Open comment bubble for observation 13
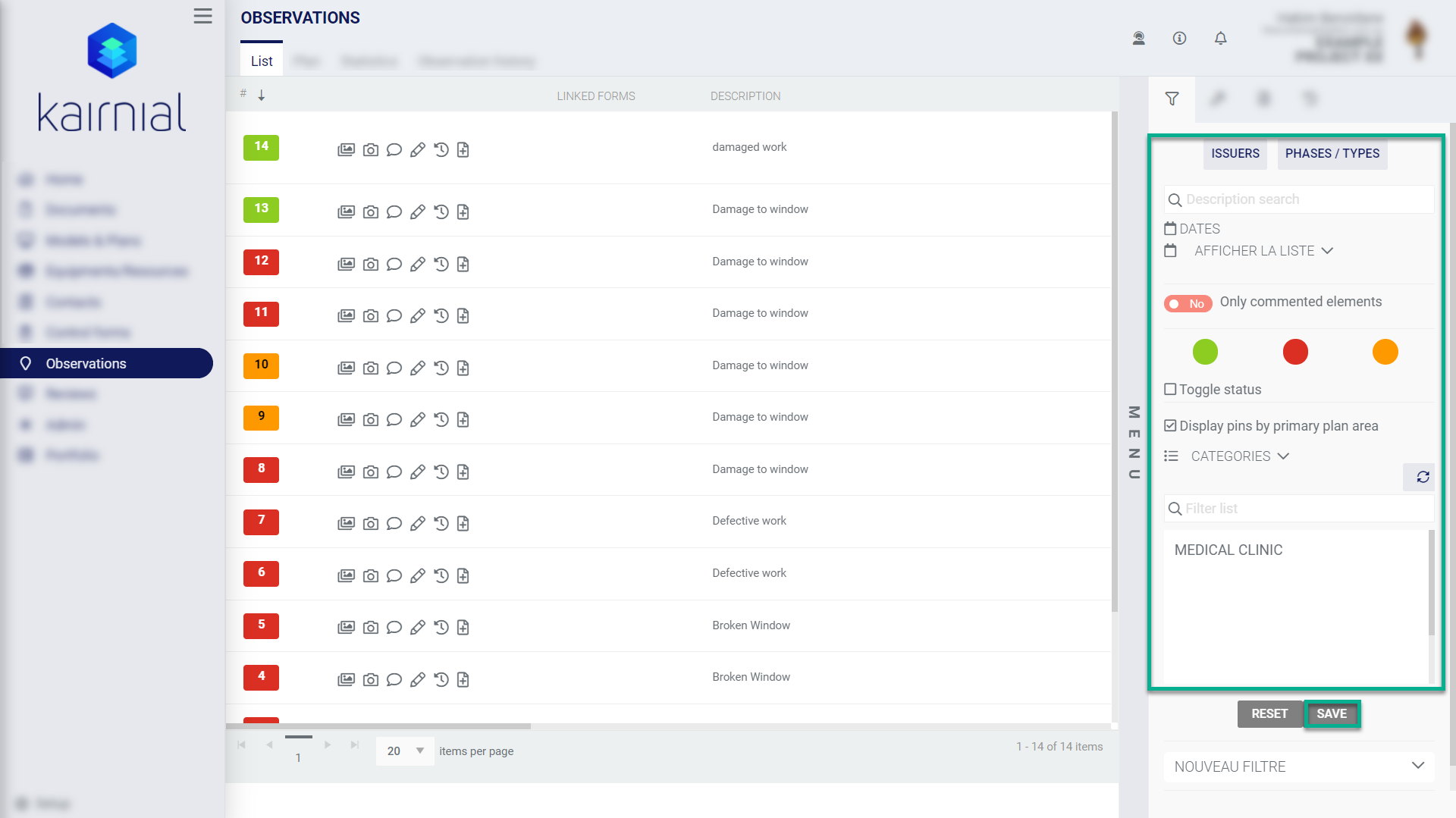 tap(394, 212)
